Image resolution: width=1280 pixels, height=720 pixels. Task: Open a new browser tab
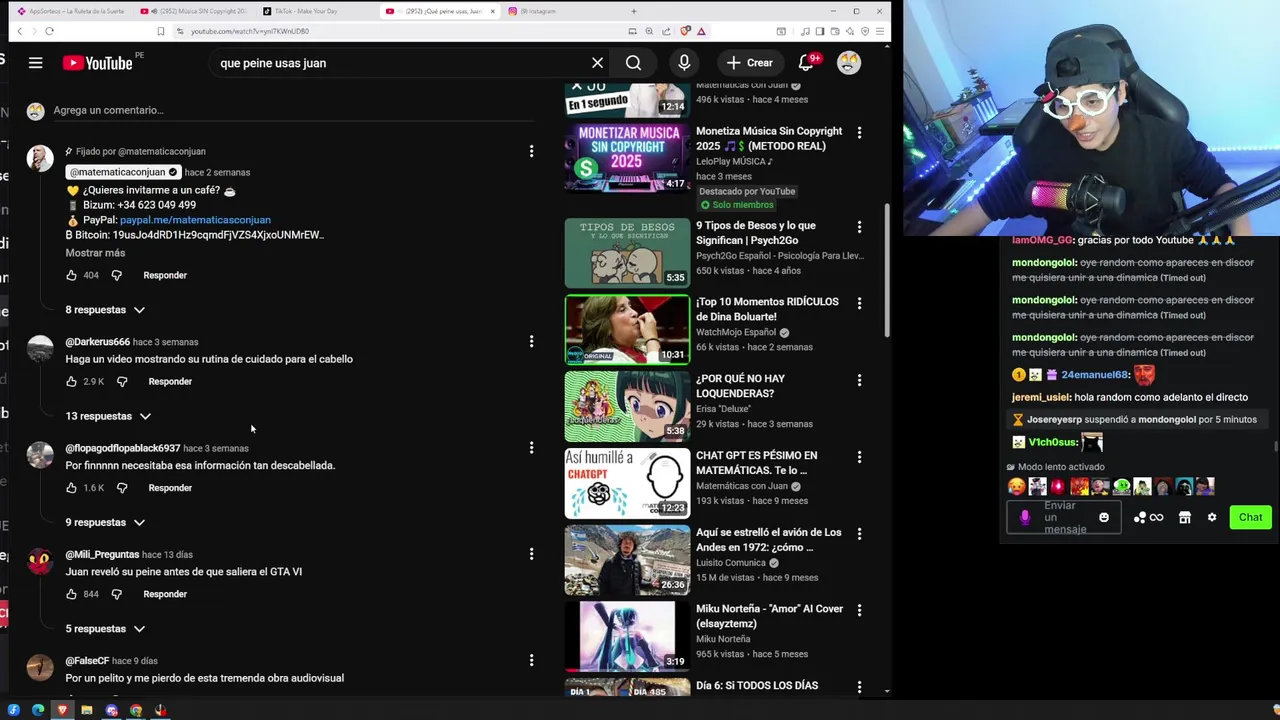(633, 11)
